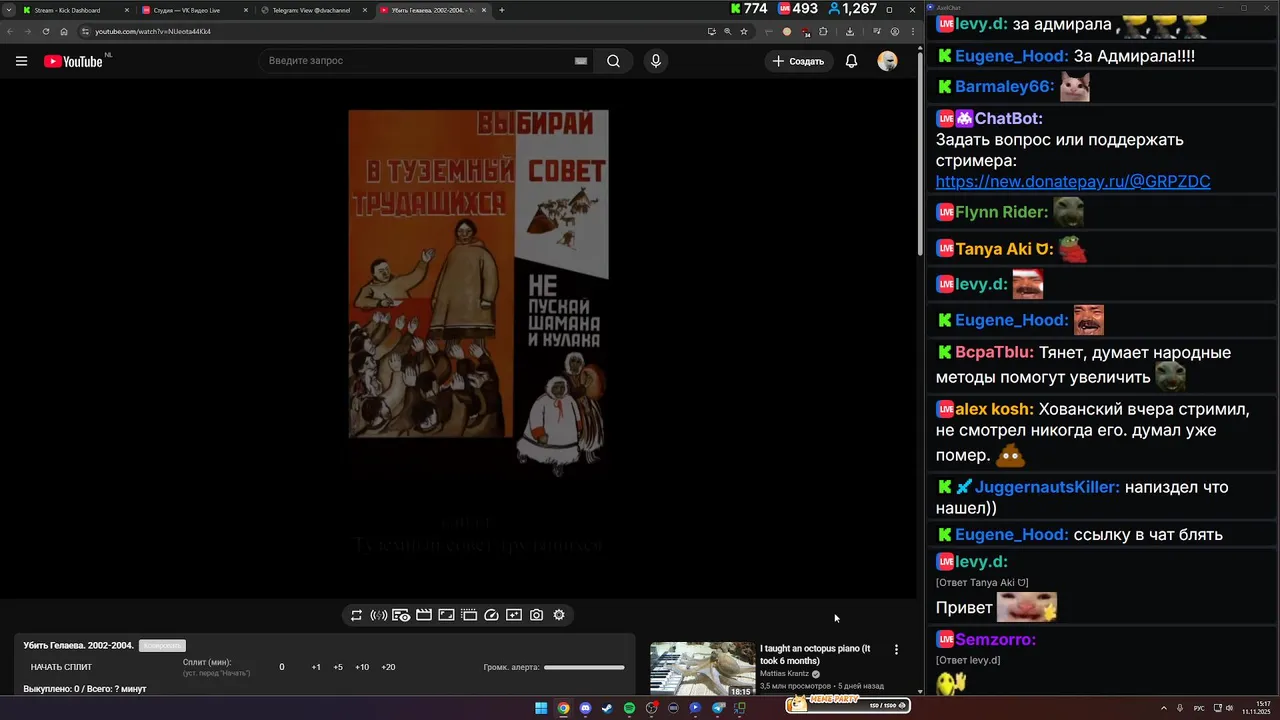Click the loop icon in player toolbar
Image resolution: width=1280 pixels, height=720 pixels.
pos(356,615)
